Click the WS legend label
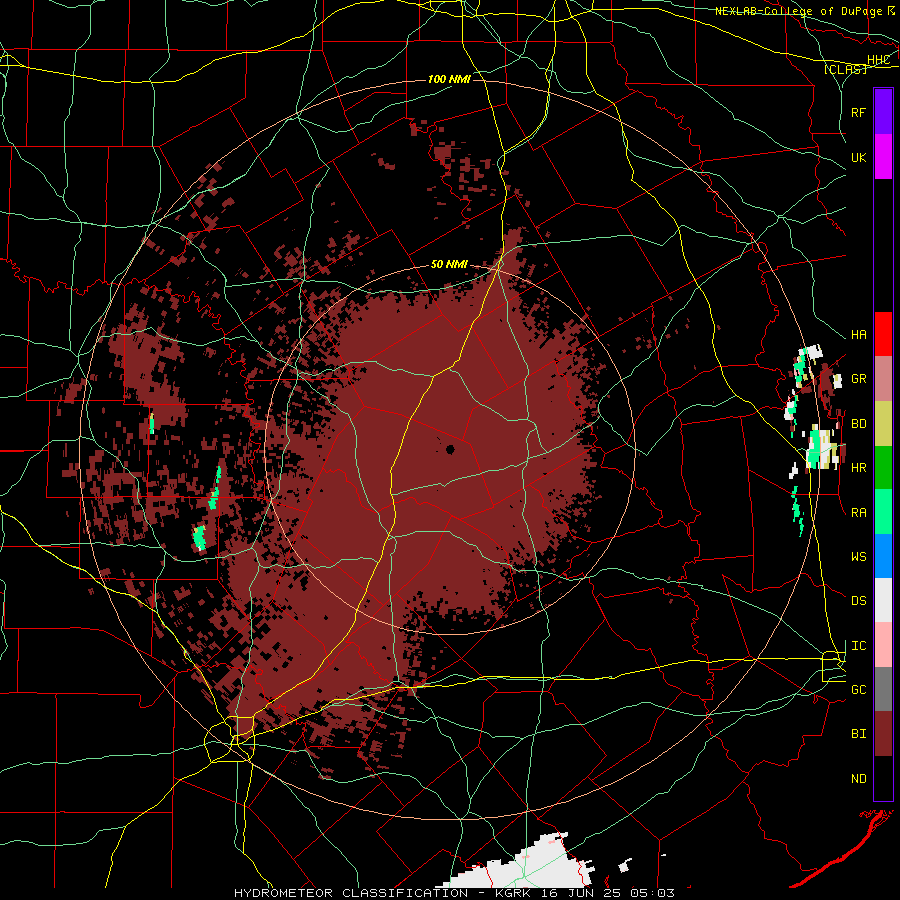Screen dimensions: 900x900 pos(858,557)
